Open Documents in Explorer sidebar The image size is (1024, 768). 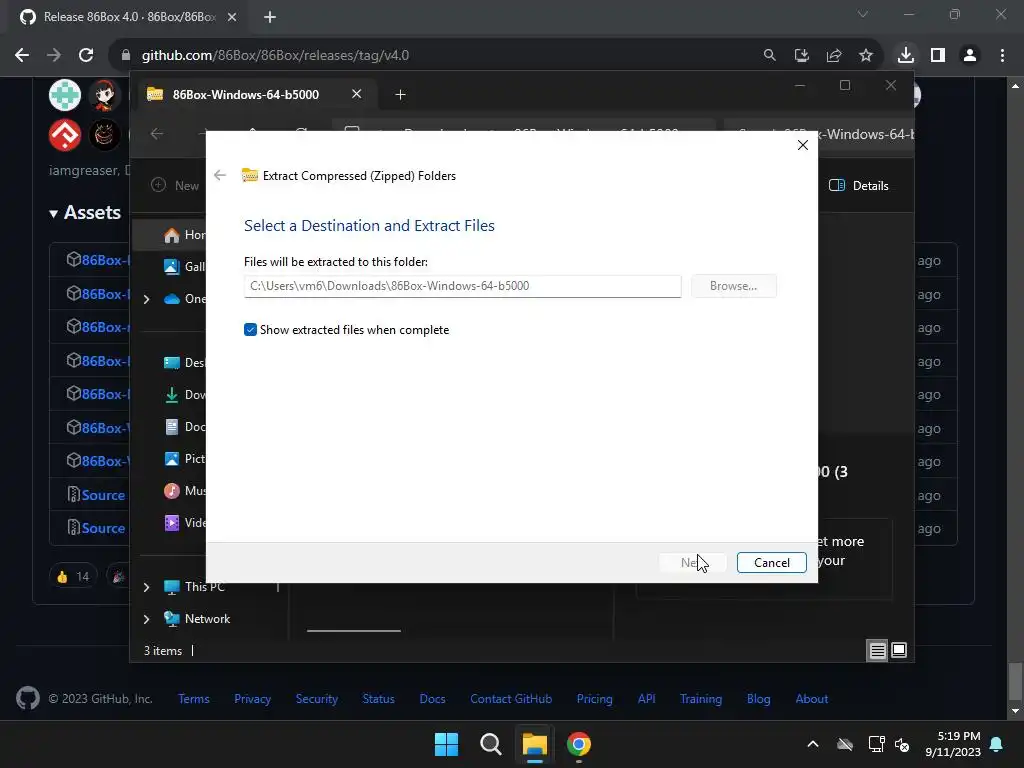coord(185,426)
